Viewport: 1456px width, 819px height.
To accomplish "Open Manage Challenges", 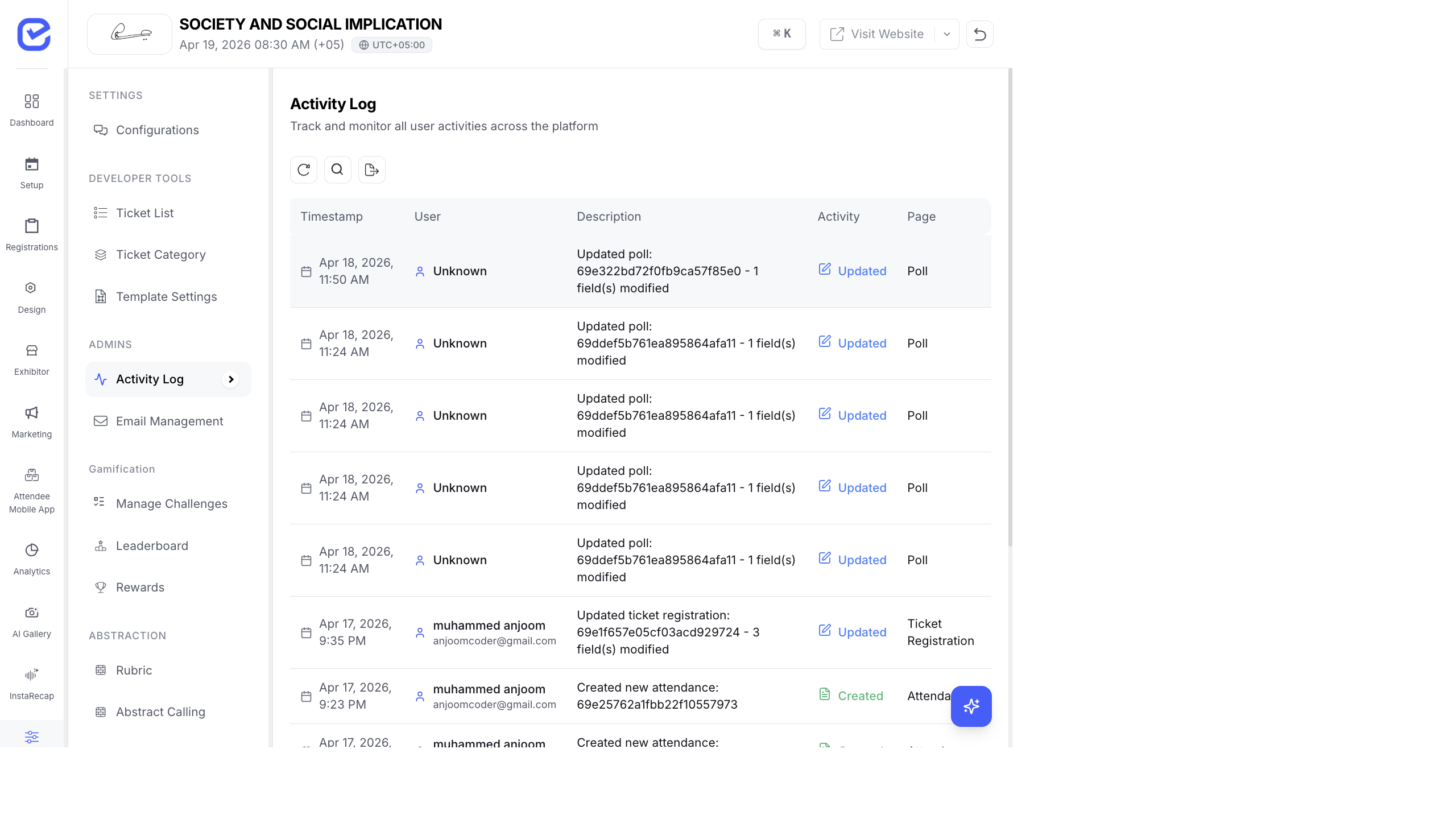I will pos(168,504).
